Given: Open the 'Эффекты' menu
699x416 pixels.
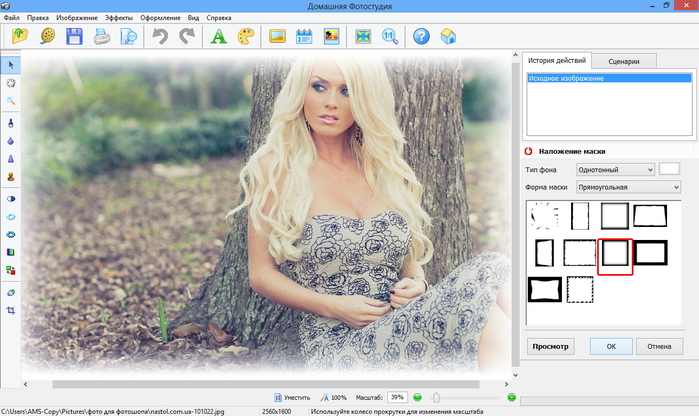Looking at the screenshot, I should (118, 18).
